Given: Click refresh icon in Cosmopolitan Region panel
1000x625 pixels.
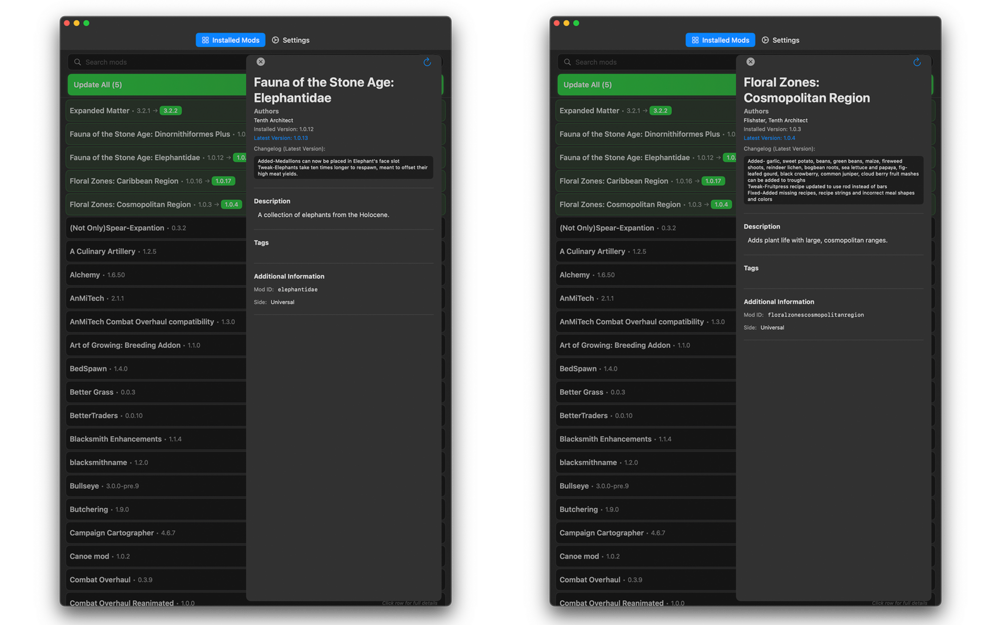Looking at the screenshot, I should (917, 62).
